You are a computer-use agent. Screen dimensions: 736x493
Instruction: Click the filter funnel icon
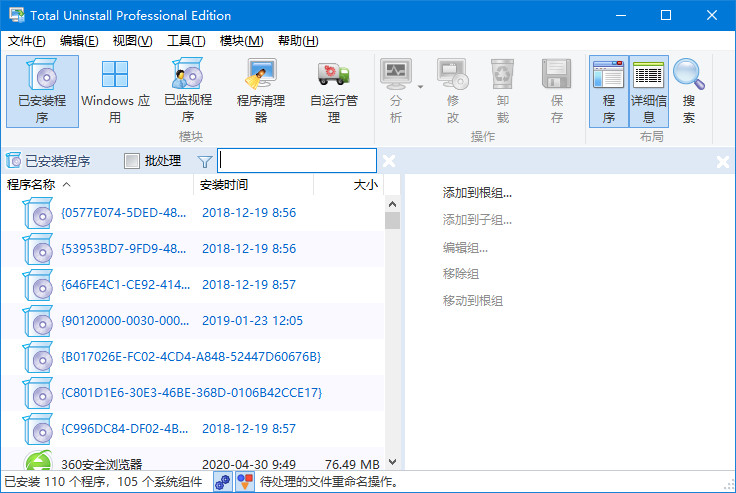pyautogui.click(x=205, y=162)
